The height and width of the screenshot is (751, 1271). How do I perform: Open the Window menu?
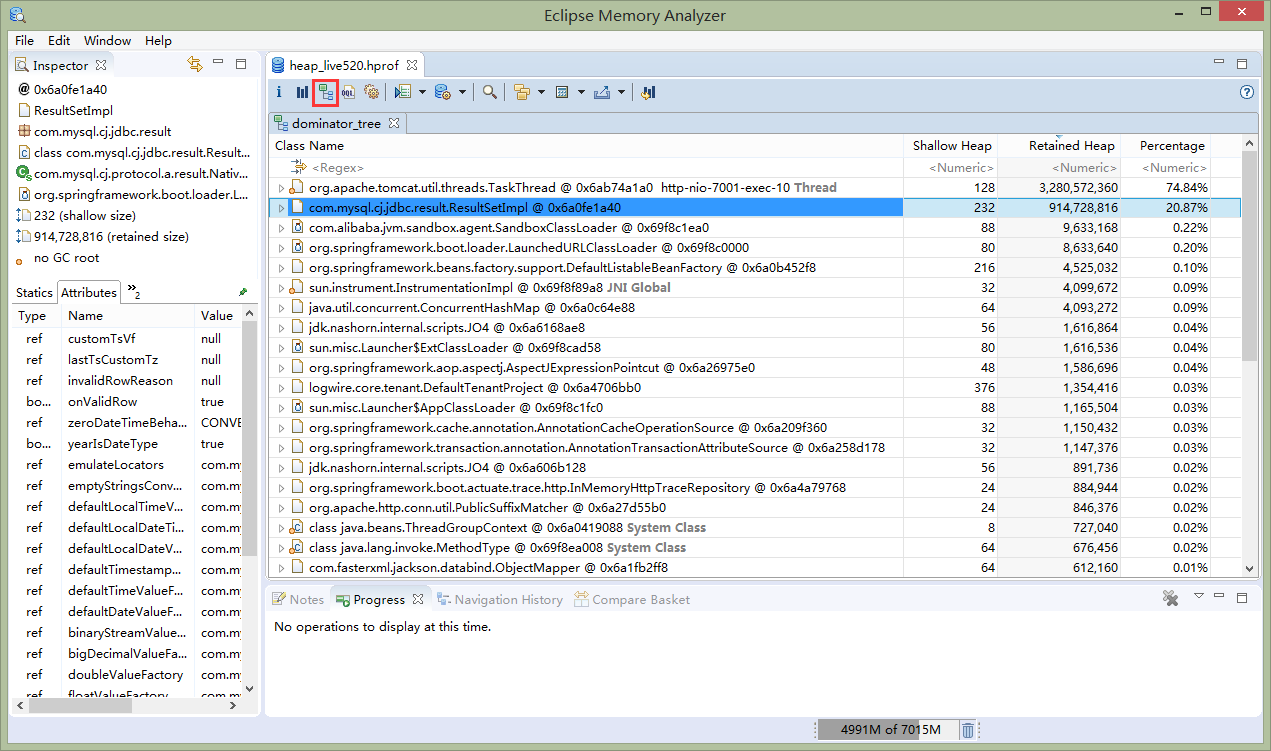tap(107, 41)
